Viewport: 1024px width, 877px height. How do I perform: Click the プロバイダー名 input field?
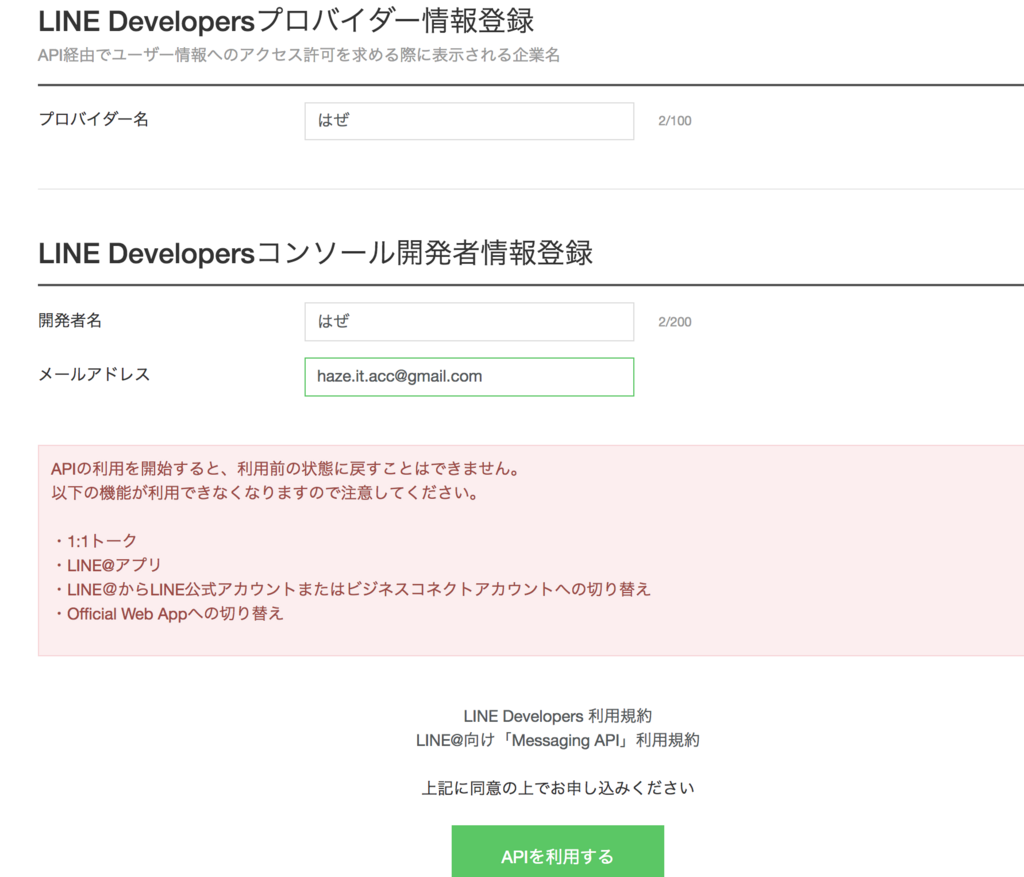469,121
